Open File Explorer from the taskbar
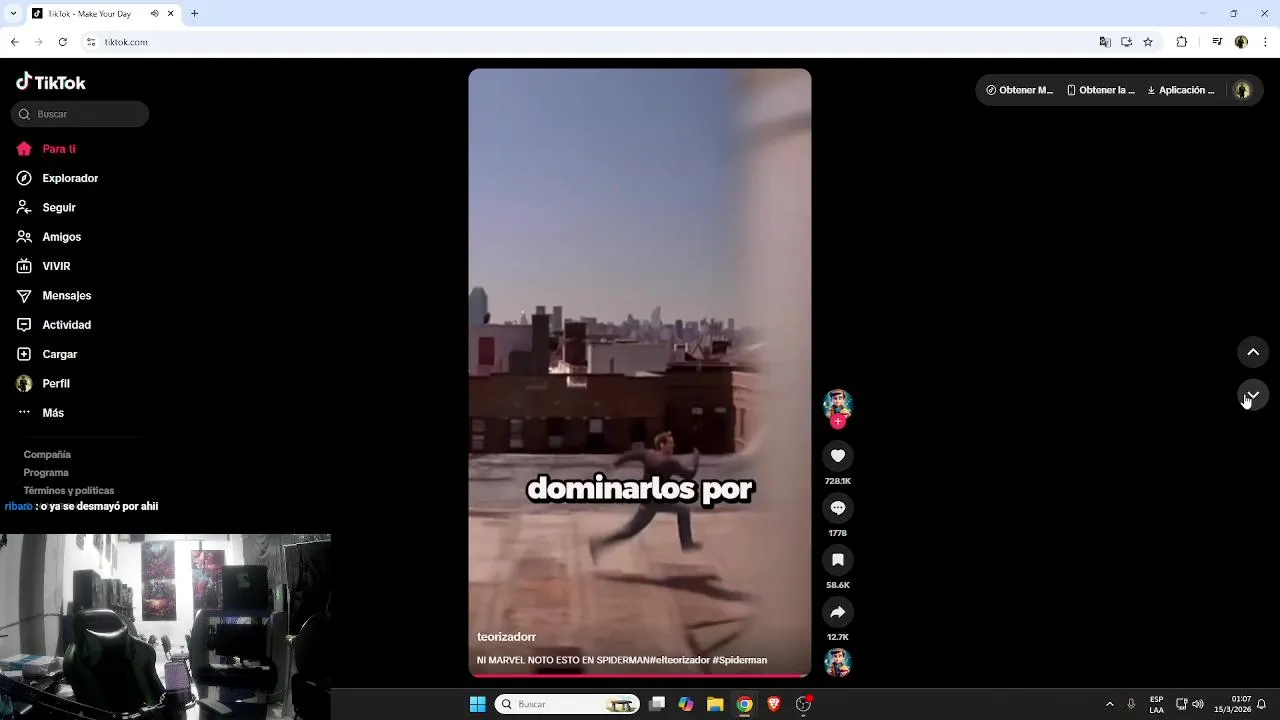1280x720 pixels. 715,704
